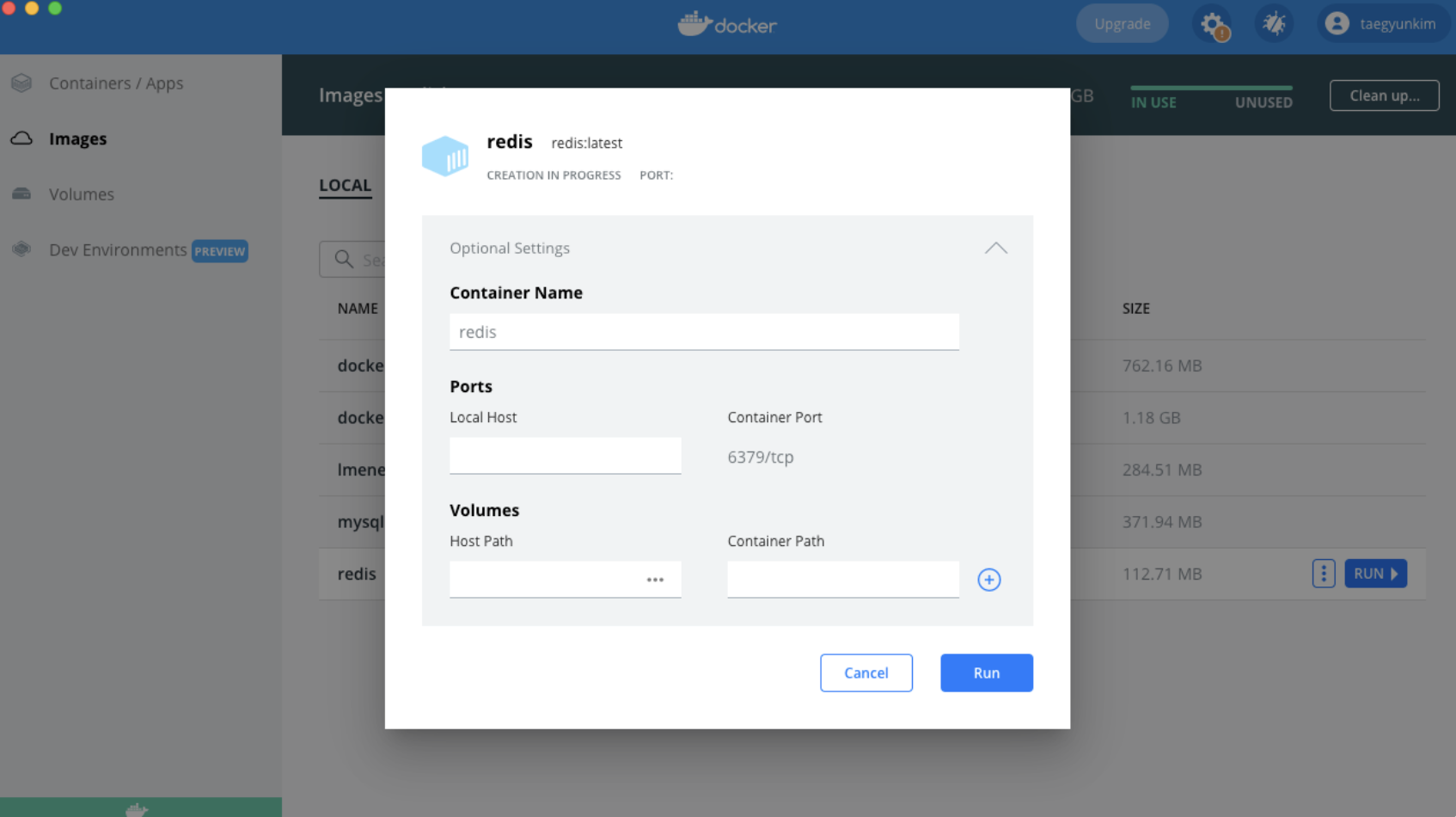The image size is (1456, 817).
Task: Collapse the Optional Settings section
Action: pos(995,248)
